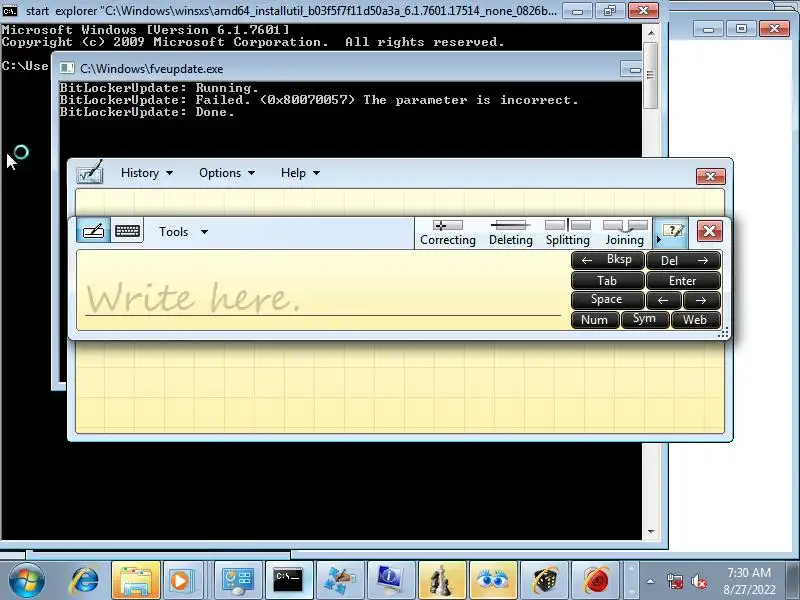Viewport: 800px width, 600px height.
Task: Show hidden system tray icons
Action: pyautogui.click(x=651, y=581)
